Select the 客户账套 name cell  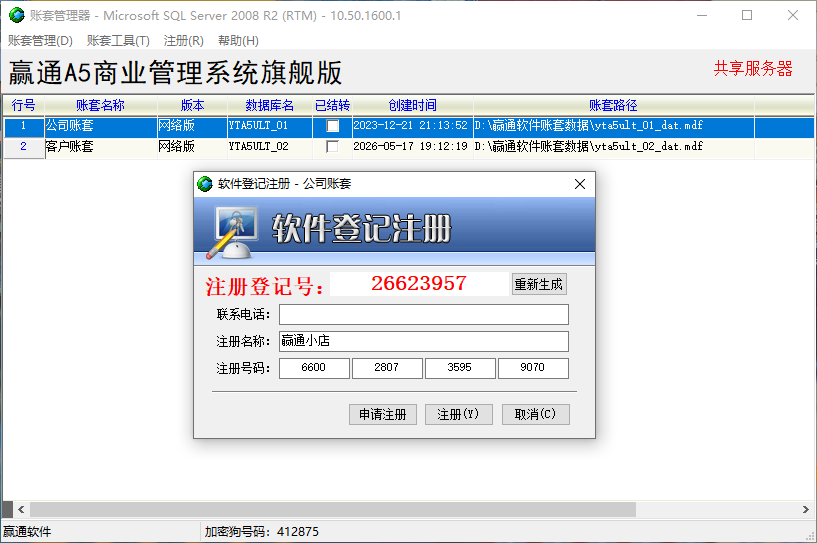[101, 146]
